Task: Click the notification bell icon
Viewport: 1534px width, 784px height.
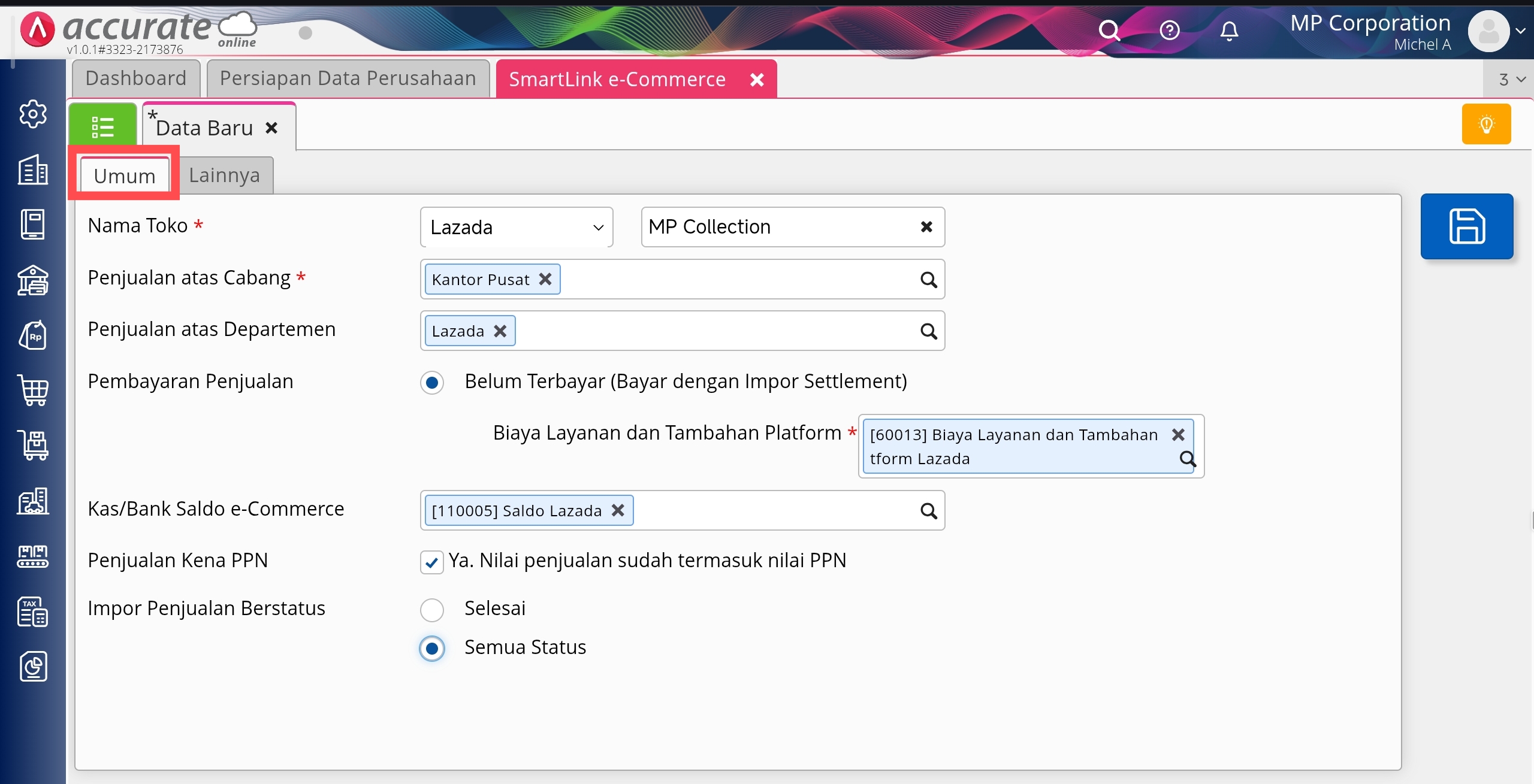Action: 1228,30
